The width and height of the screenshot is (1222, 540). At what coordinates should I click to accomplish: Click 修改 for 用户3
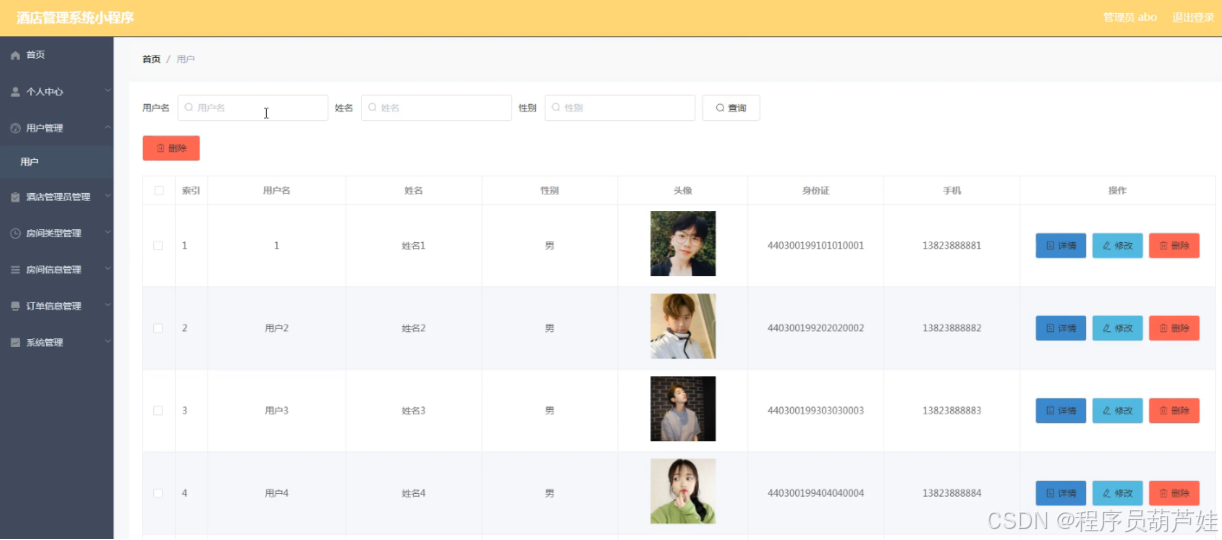click(x=1117, y=410)
